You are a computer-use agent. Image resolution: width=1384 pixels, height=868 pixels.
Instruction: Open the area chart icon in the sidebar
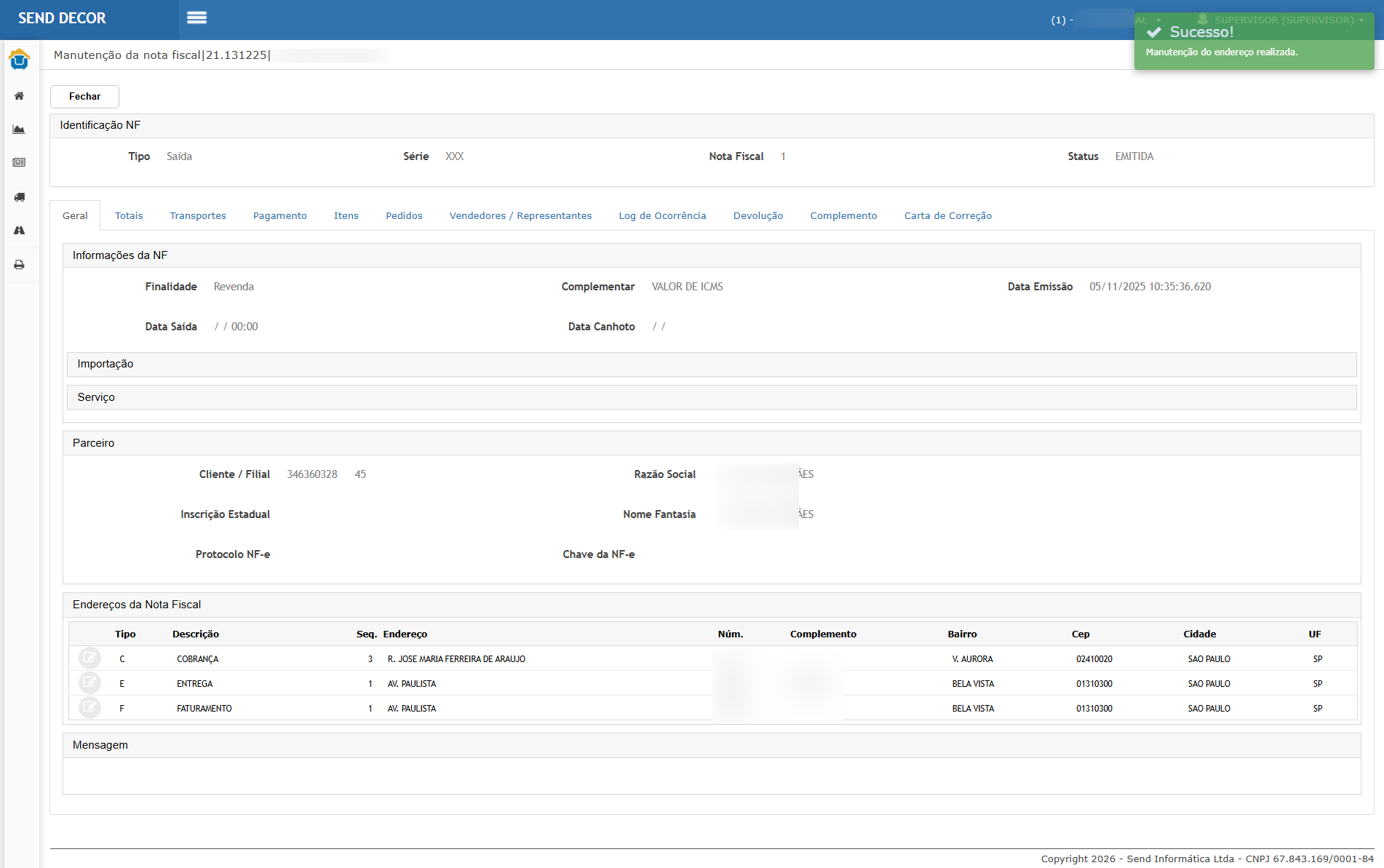click(x=20, y=130)
